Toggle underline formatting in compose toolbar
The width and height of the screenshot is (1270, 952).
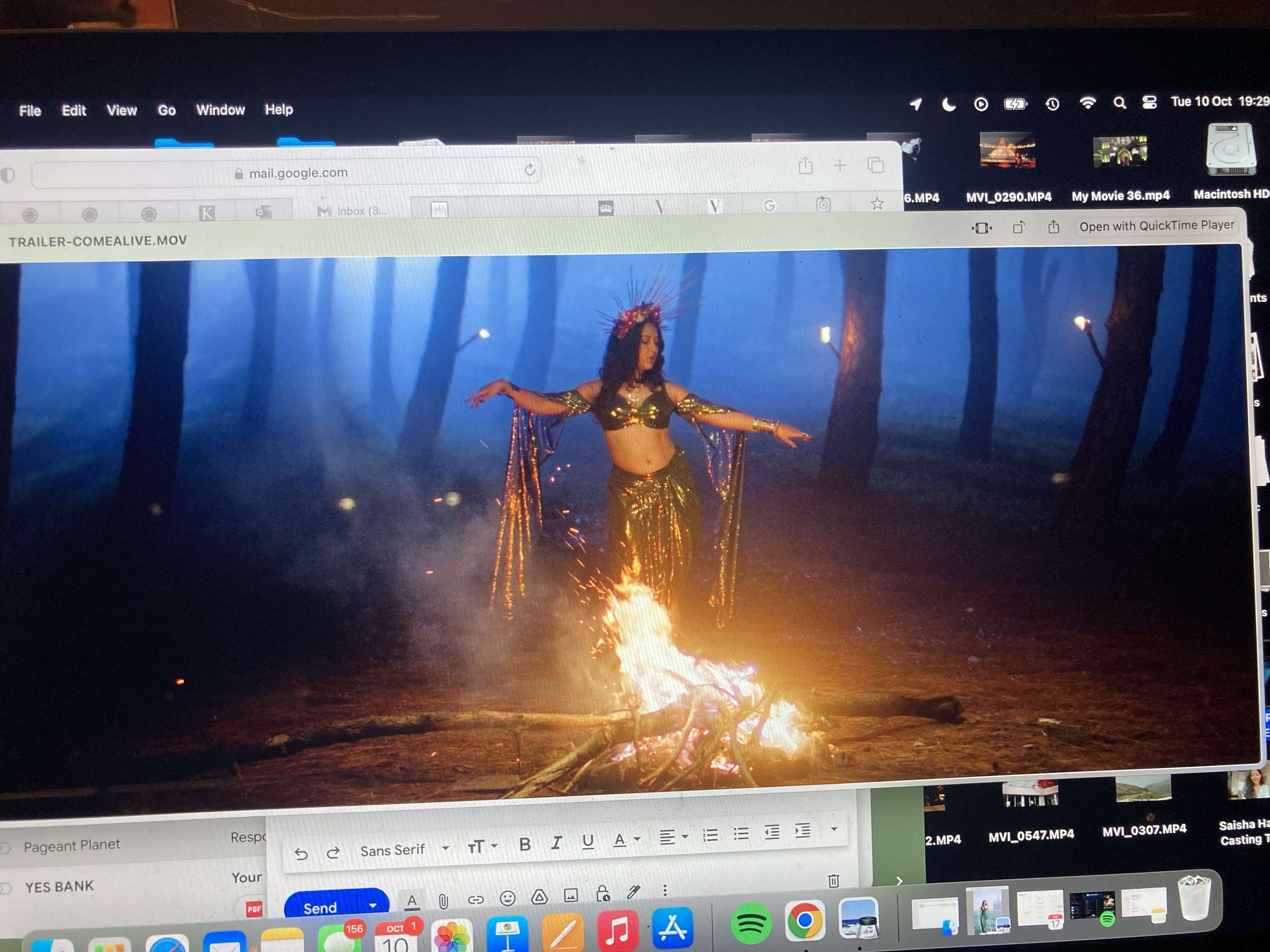(x=587, y=842)
